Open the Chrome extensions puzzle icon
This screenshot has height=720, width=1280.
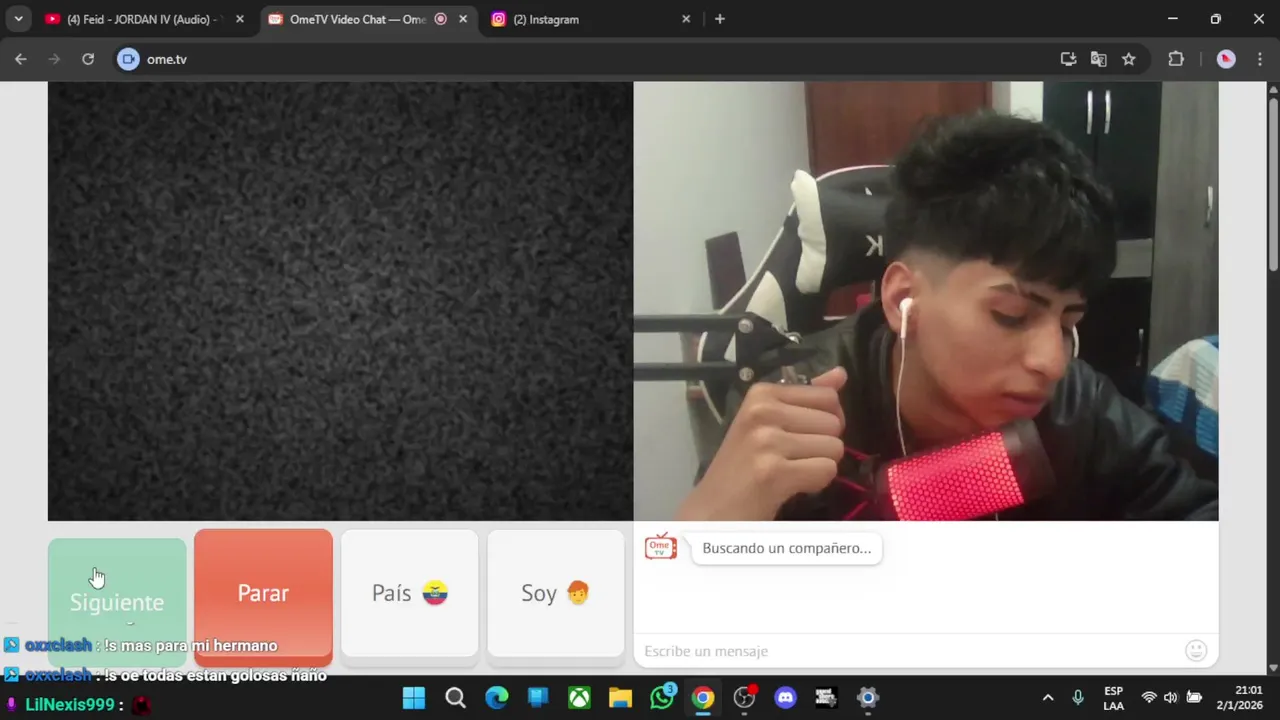click(x=1176, y=59)
